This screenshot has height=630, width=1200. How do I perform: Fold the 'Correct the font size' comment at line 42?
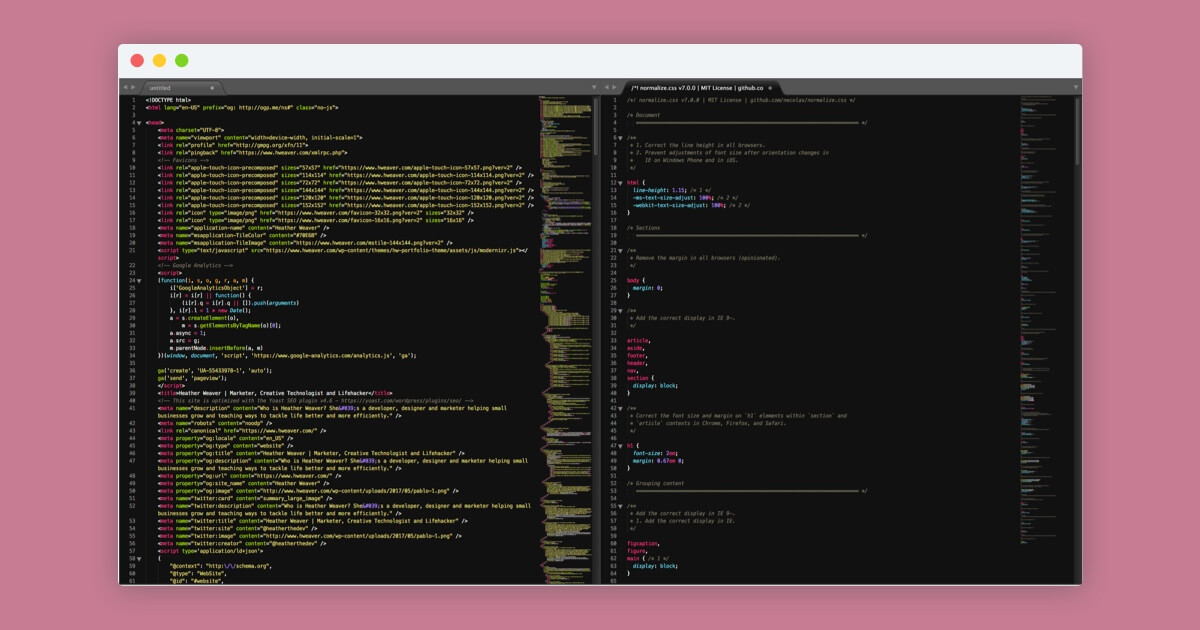pos(620,408)
